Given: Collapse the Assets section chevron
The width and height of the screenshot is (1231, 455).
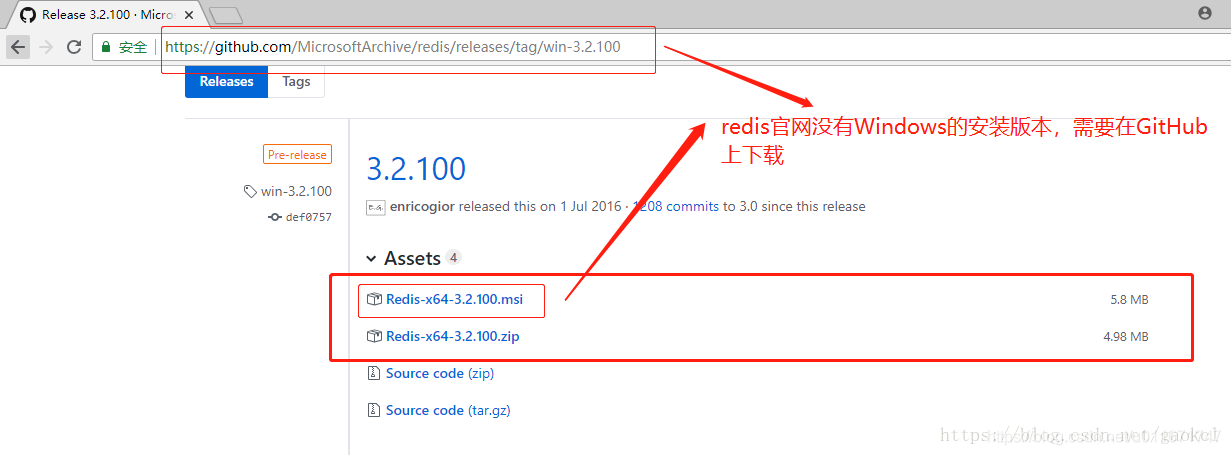Looking at the screenshot, I should coord(372,259).
